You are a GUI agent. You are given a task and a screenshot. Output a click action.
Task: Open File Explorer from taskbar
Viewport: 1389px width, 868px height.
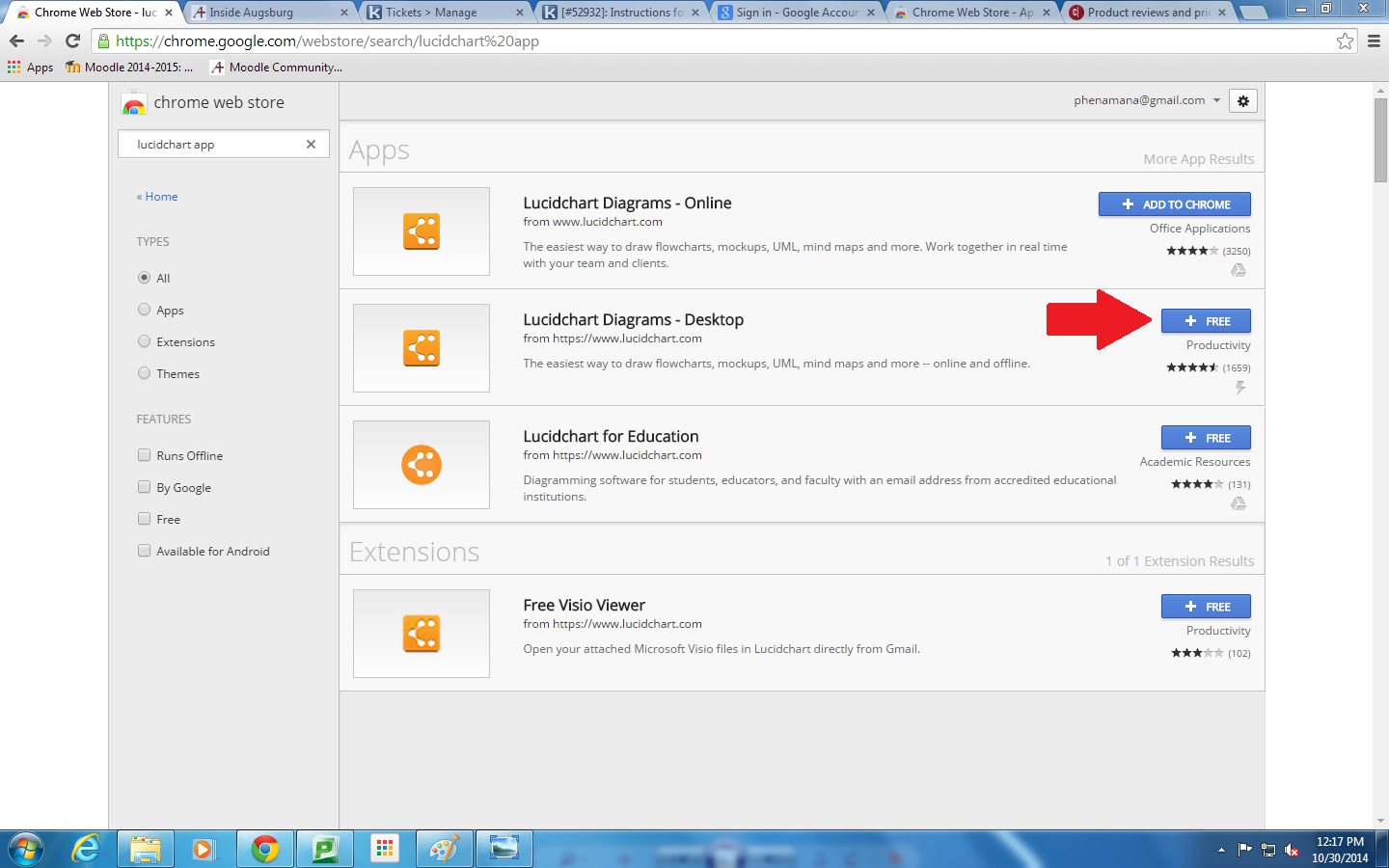(x=146, y=849)
